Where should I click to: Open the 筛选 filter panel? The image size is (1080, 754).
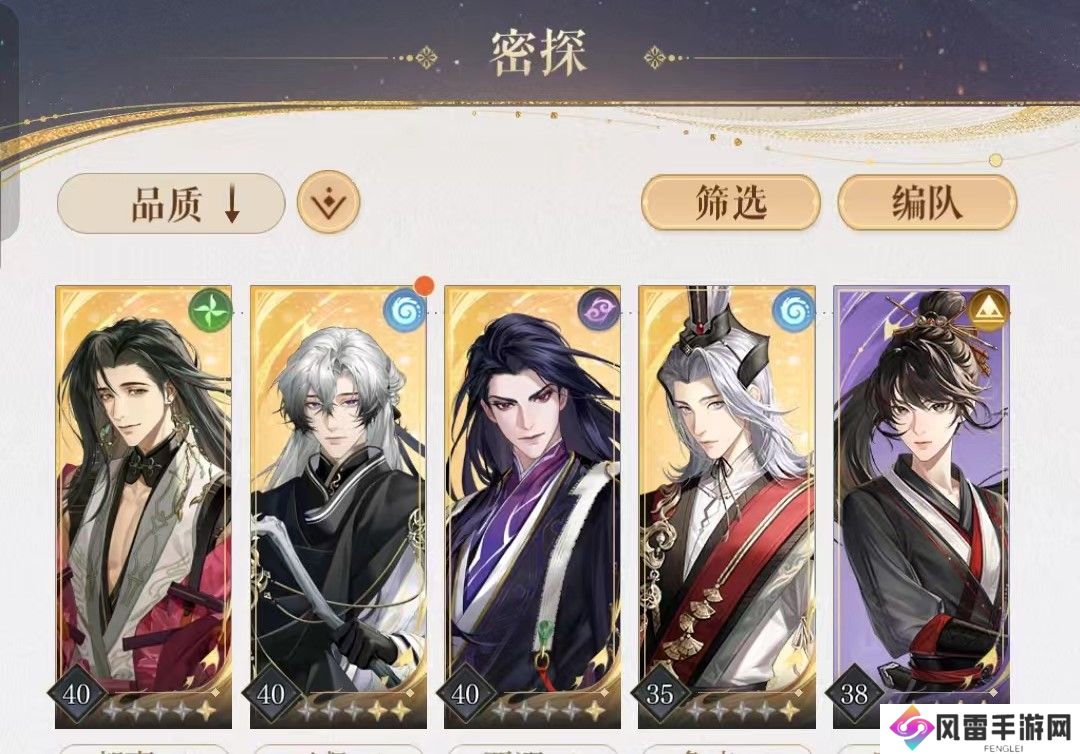tap(731, 202)
